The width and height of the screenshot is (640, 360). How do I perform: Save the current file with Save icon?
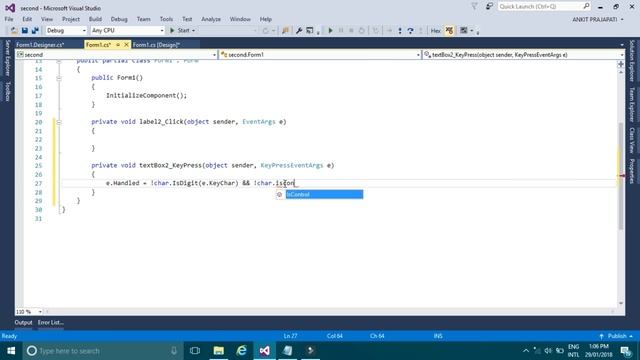24,31
